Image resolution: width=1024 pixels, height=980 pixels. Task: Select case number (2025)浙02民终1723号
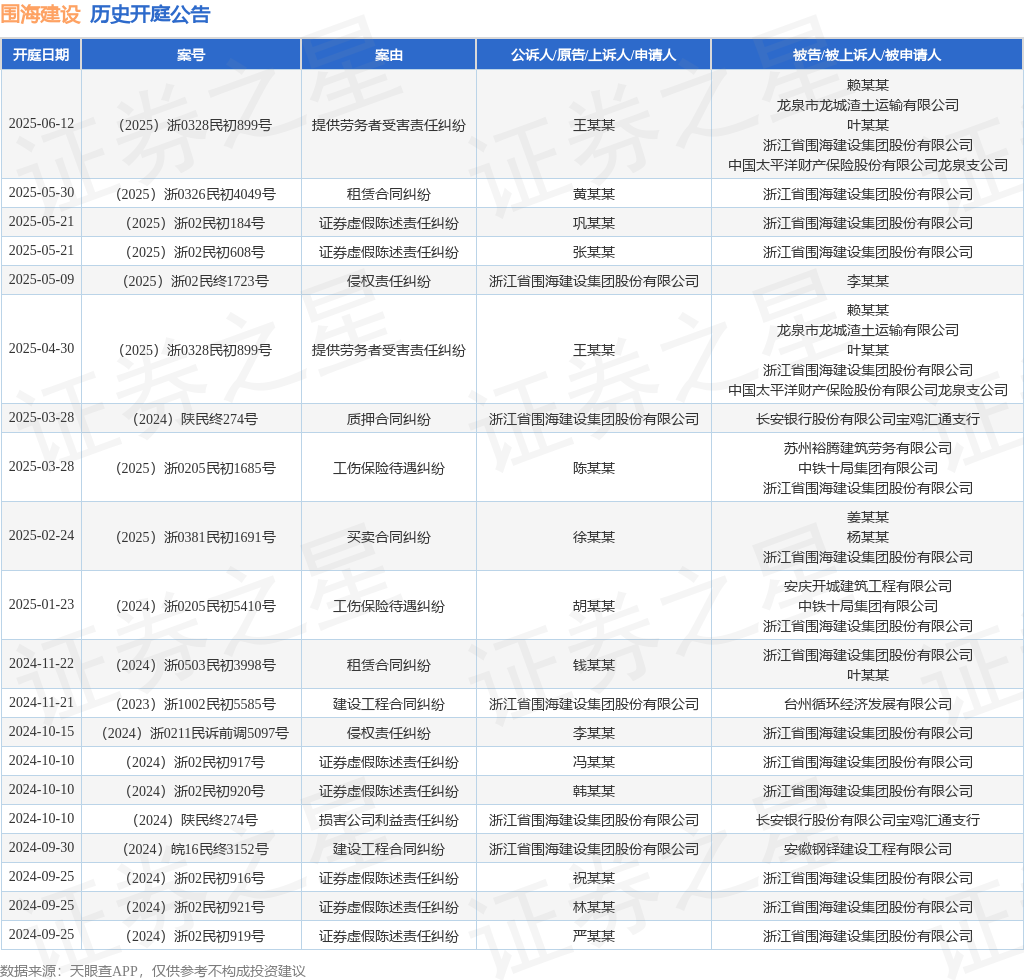click(195, 281)
